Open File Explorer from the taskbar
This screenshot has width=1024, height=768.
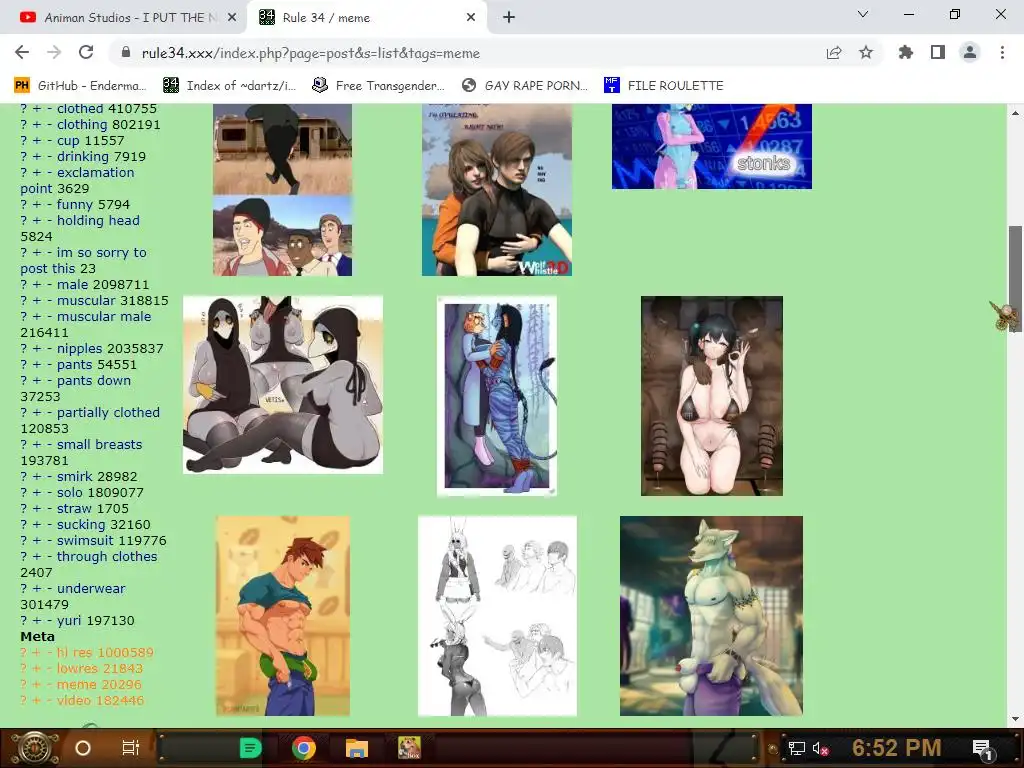pyautogui.click(x=357, y=748)
